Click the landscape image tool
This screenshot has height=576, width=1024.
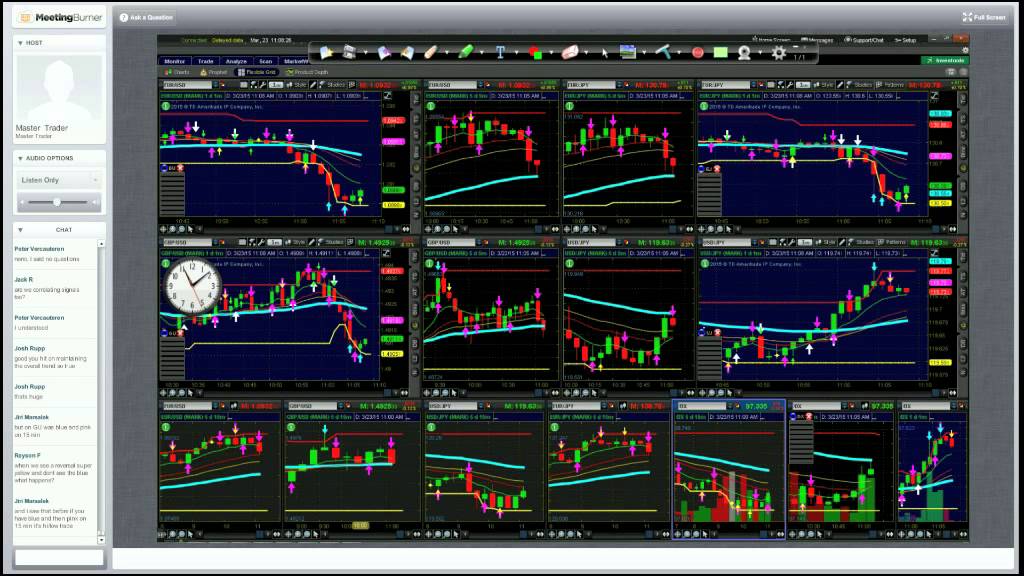pyautogui.click(x=628, y=52)
